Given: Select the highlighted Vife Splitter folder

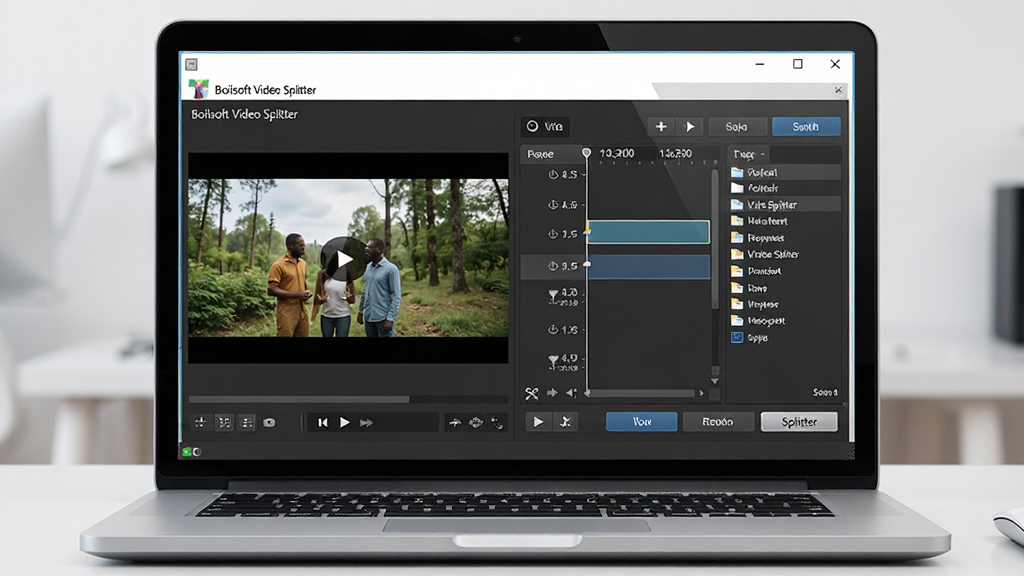Looking at the screenshot, I should [x=785, y=204].
